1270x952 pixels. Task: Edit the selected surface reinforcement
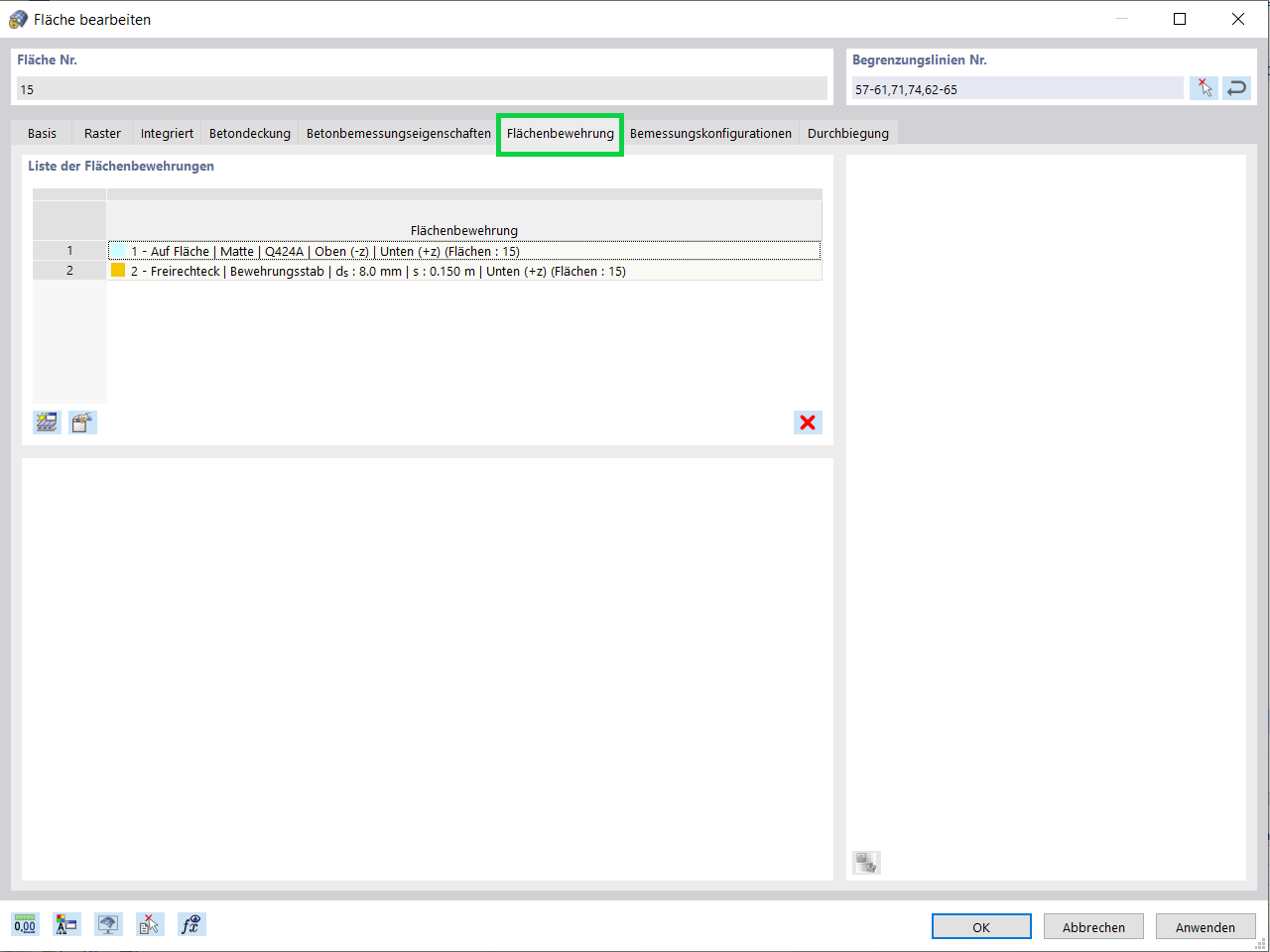pos(82,422)
